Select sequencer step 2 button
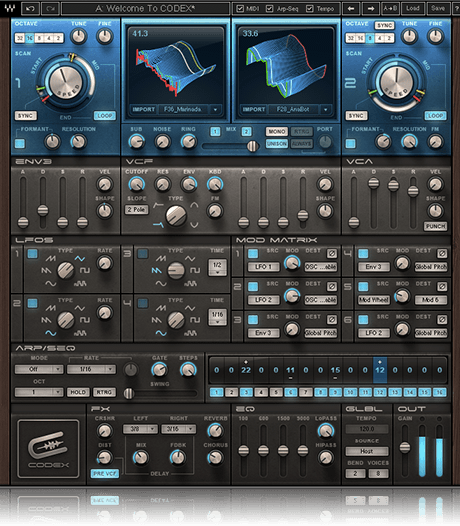The height and width of the screenshot is (526, 460). (x=231, y=392)
